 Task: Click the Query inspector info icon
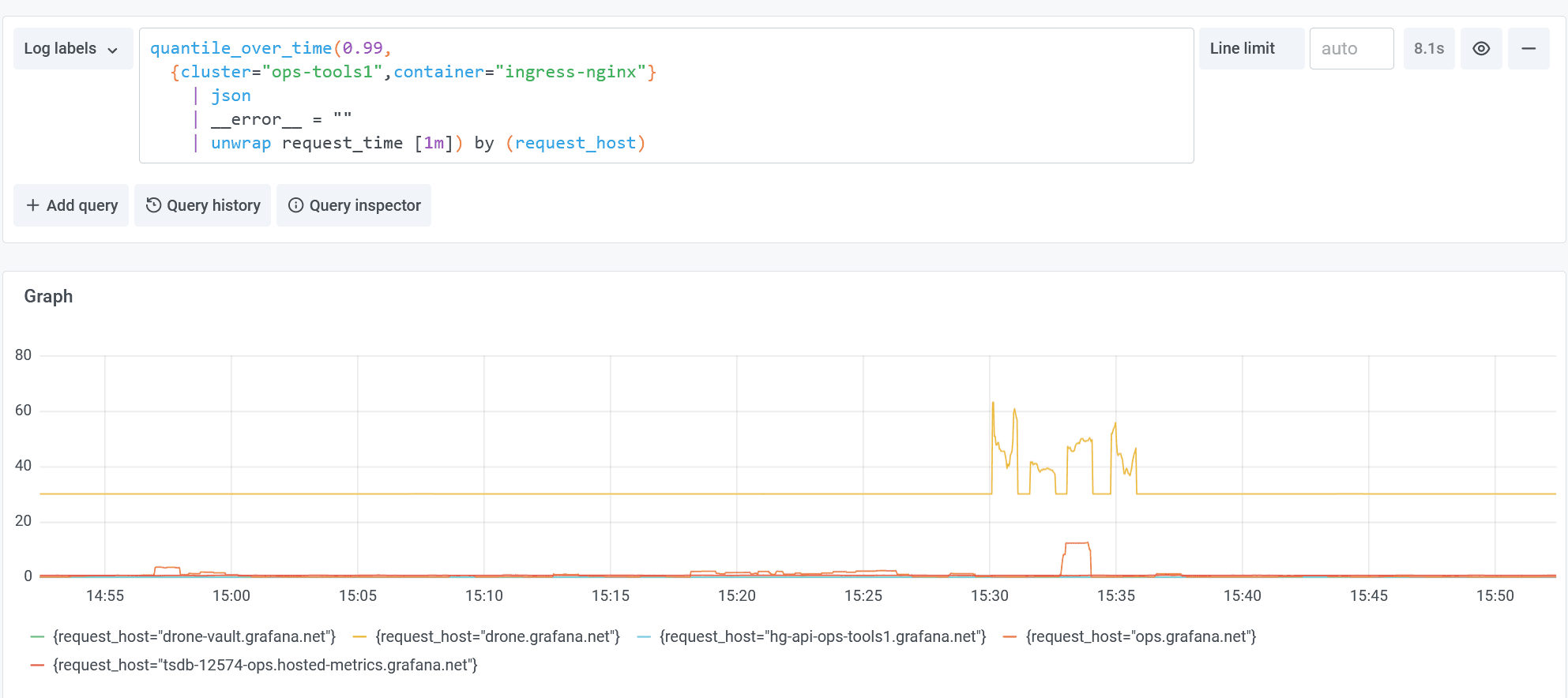[x=295, y=205]
